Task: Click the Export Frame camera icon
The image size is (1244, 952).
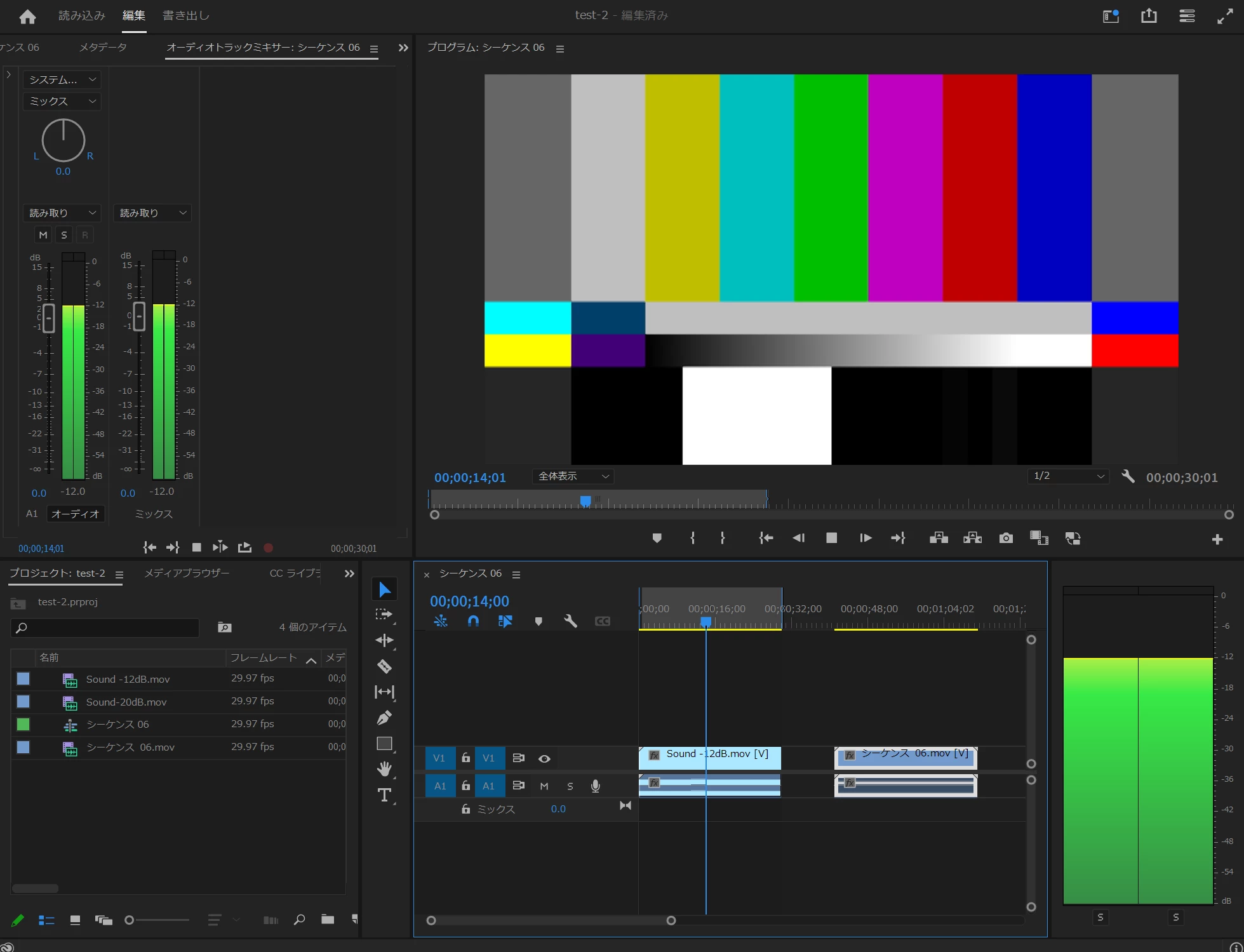Action: [x=1006, y=538]
